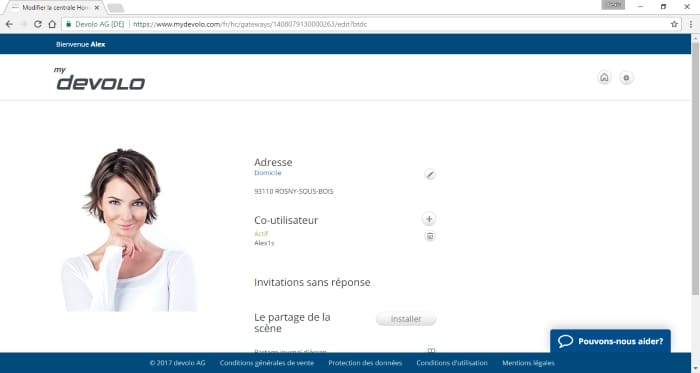Open Chrome's three-dot menu
The image size is (700, 373).
pos(691,24)
